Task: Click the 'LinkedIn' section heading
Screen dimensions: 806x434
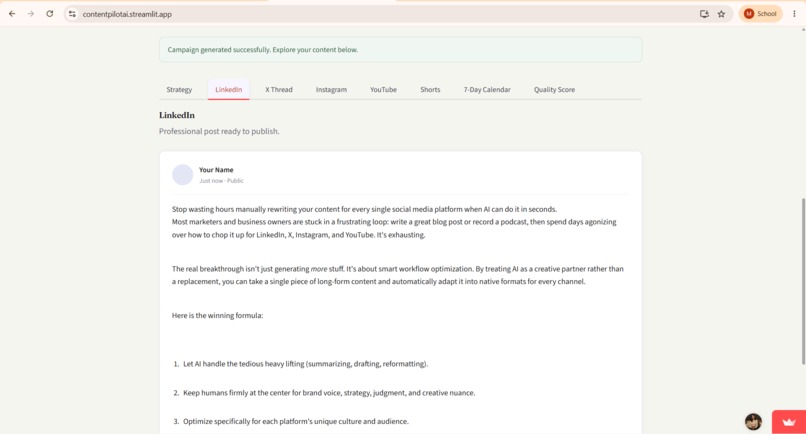Action: click(177, 115)
